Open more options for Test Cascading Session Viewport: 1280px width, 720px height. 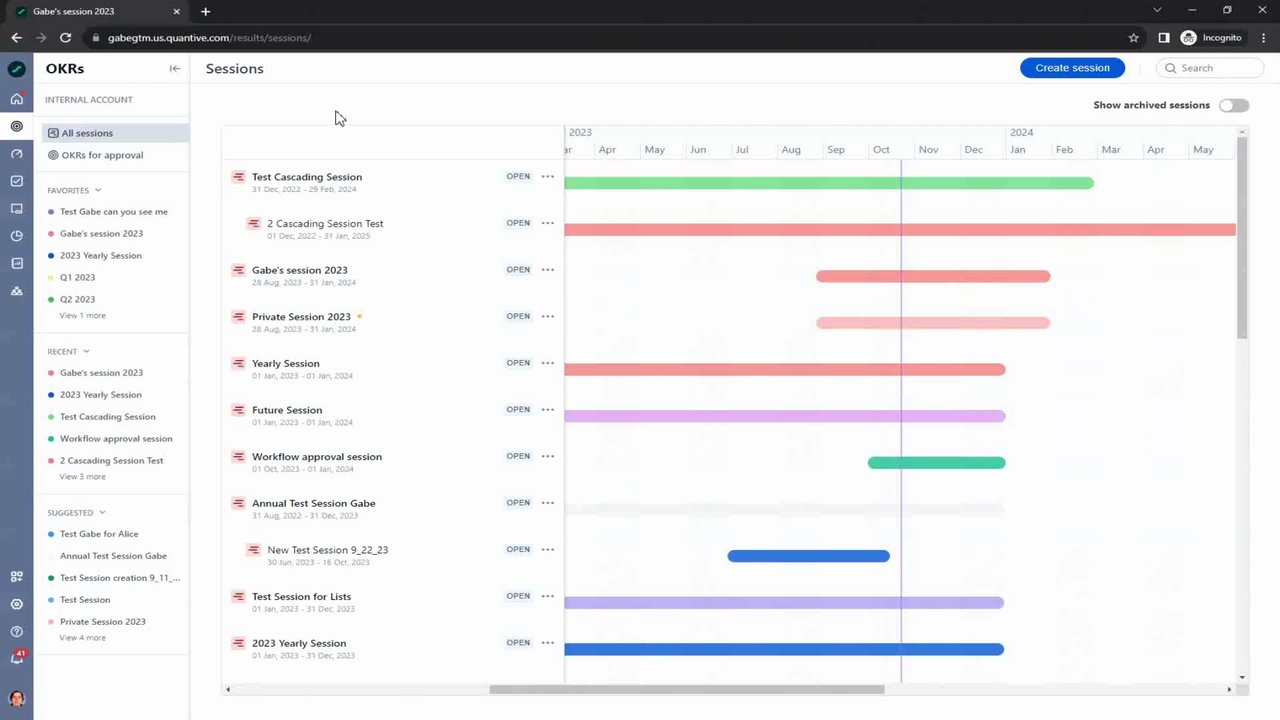548,176
